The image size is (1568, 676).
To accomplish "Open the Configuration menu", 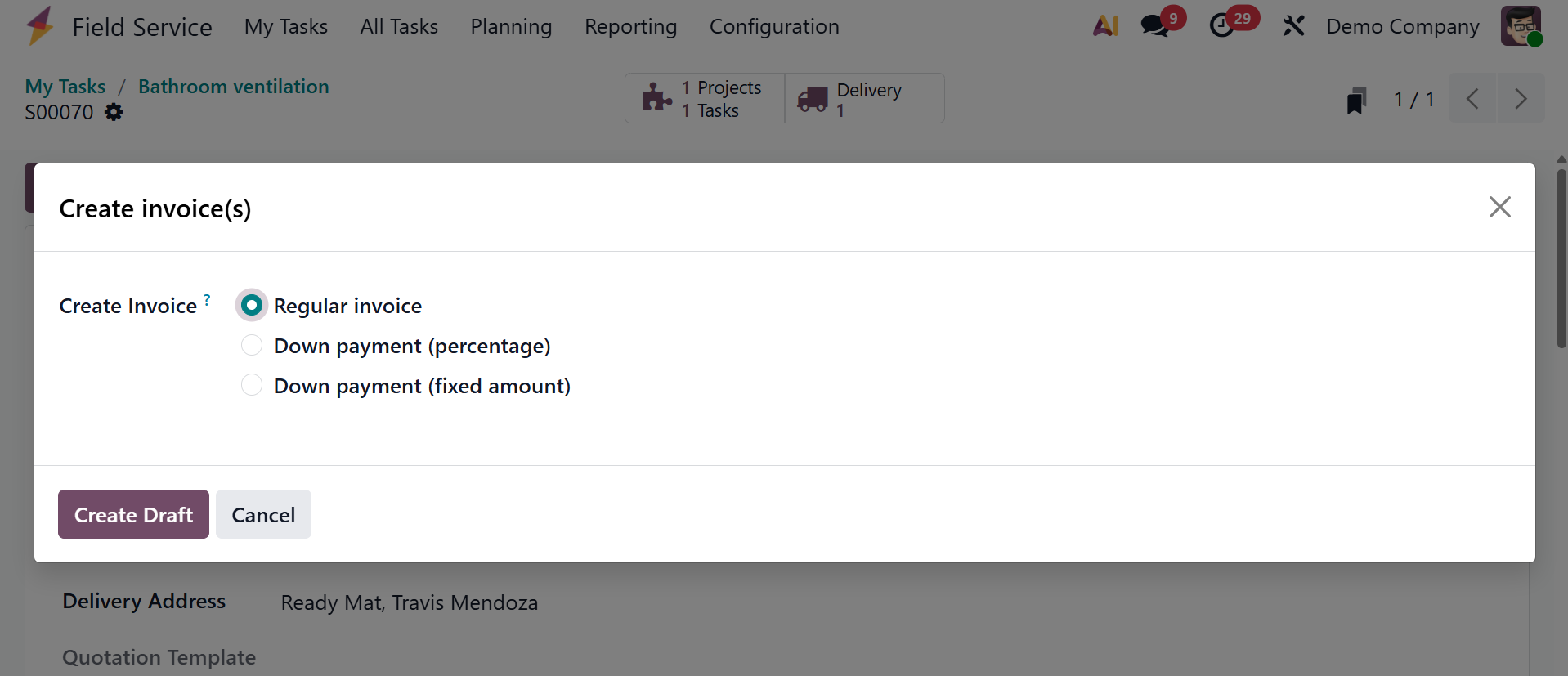I will (773, 26).
